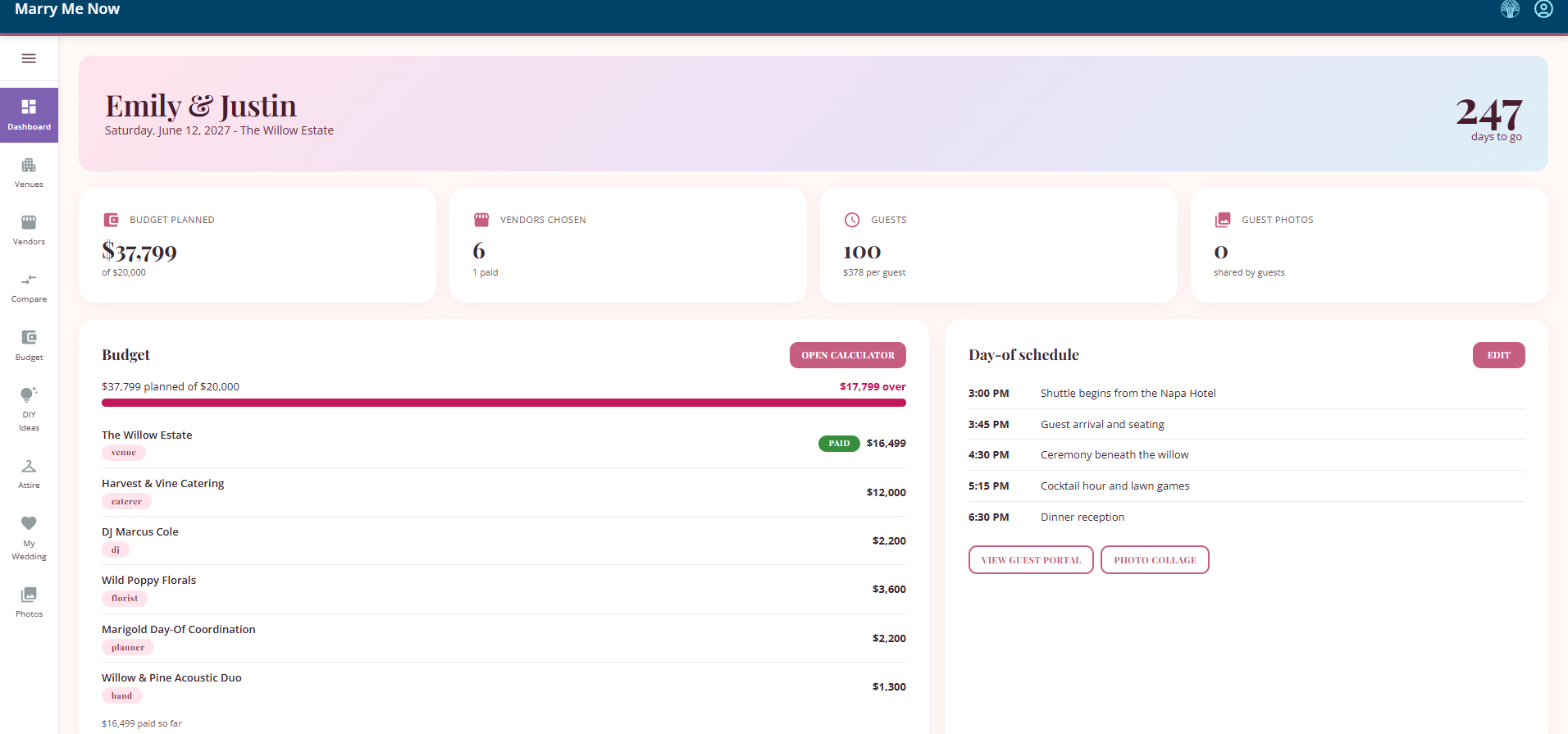
Task: View the guest portal
Action: pyautogui.click(x=1031, y=560)
